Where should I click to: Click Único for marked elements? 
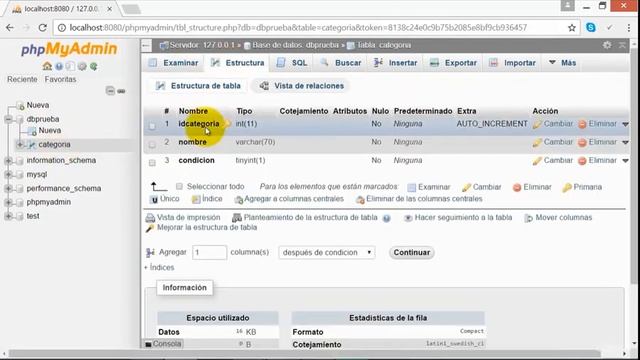(165, 199)
